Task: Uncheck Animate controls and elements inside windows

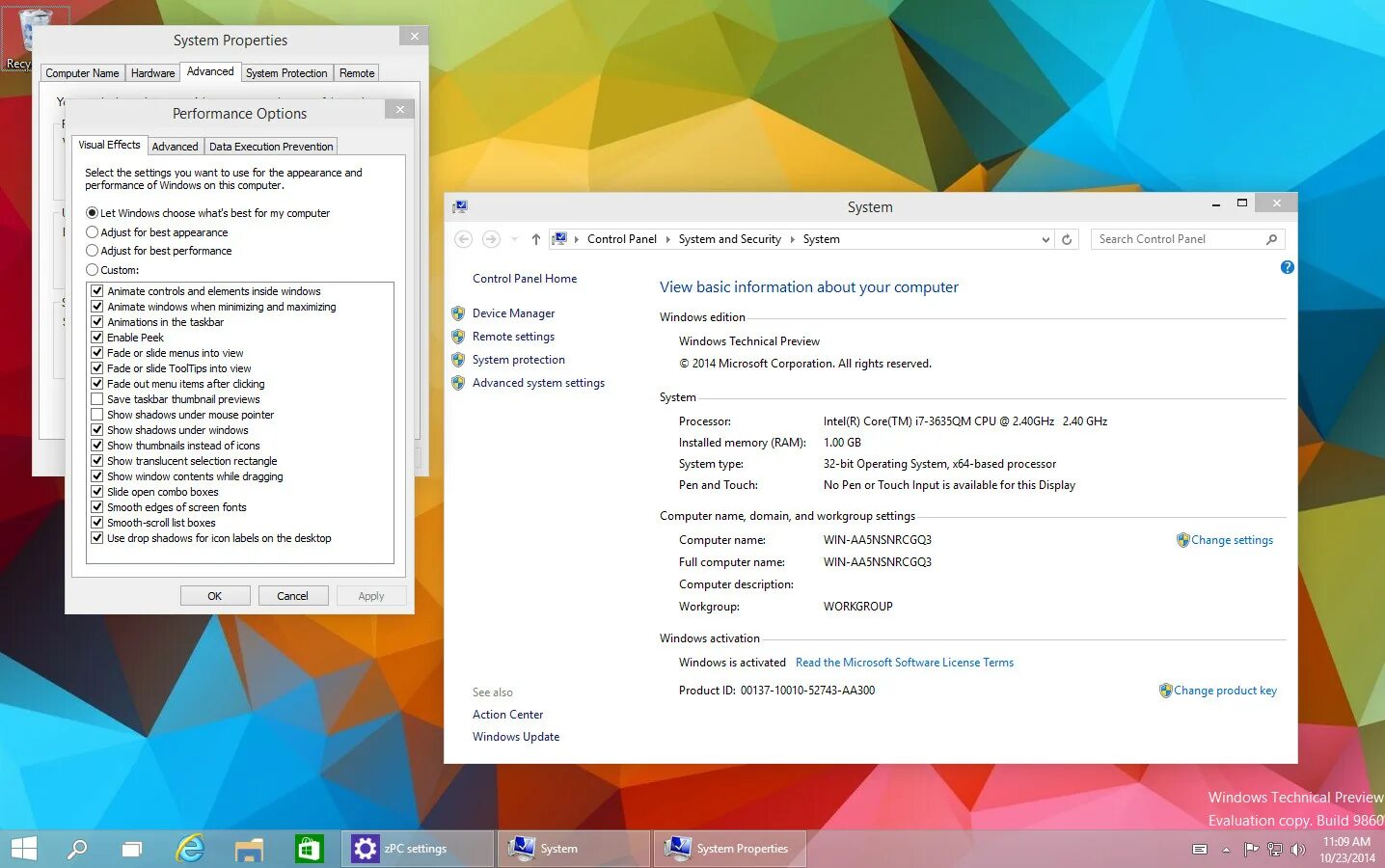Action: coord(96,291)
